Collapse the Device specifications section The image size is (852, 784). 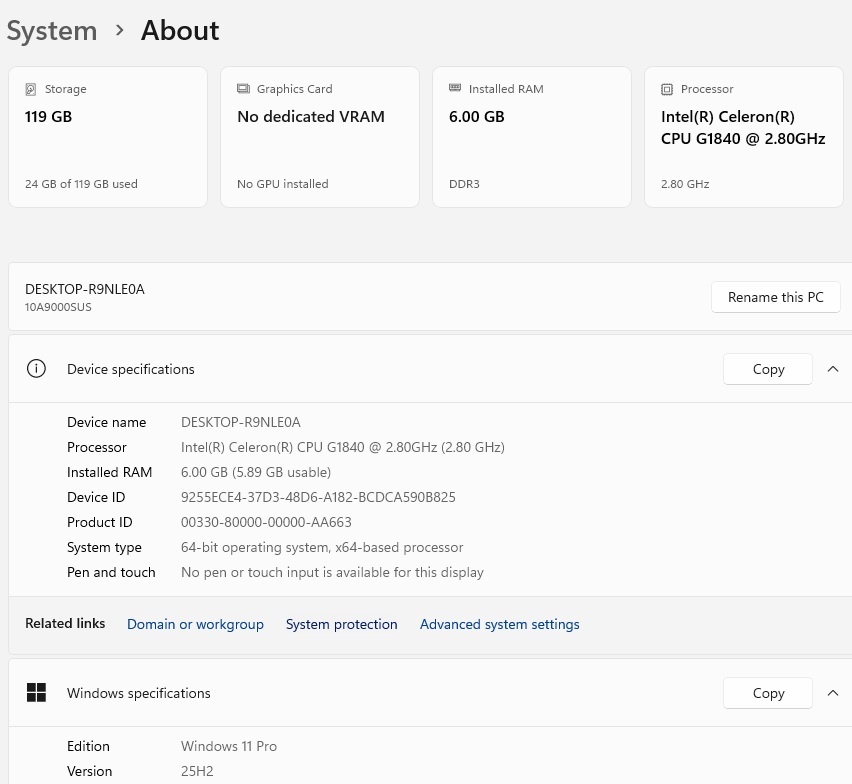(832, 369)
